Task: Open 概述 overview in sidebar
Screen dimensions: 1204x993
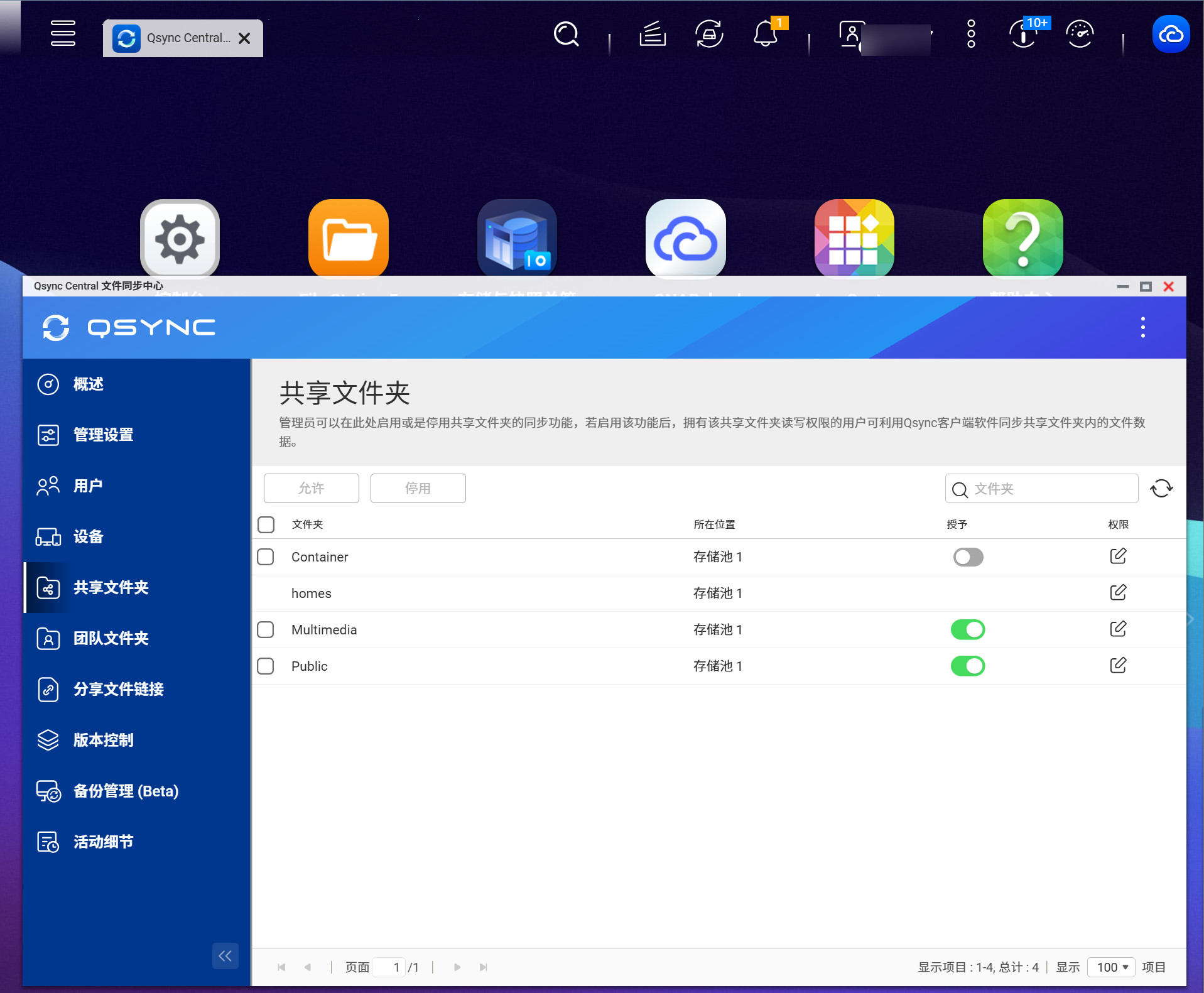Action: pos(137,384)
